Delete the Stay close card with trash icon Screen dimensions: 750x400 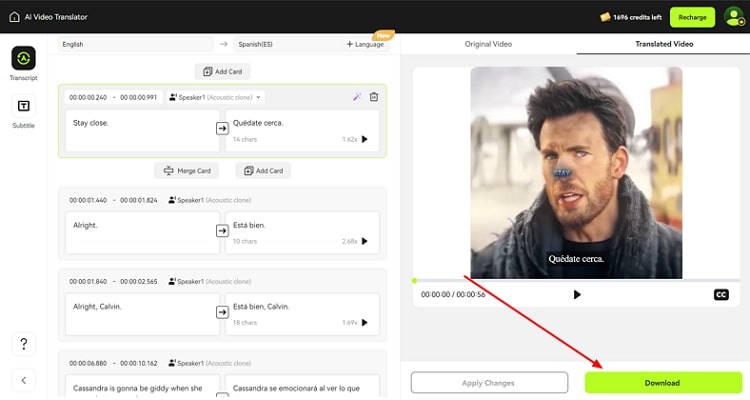pos(374,97)
